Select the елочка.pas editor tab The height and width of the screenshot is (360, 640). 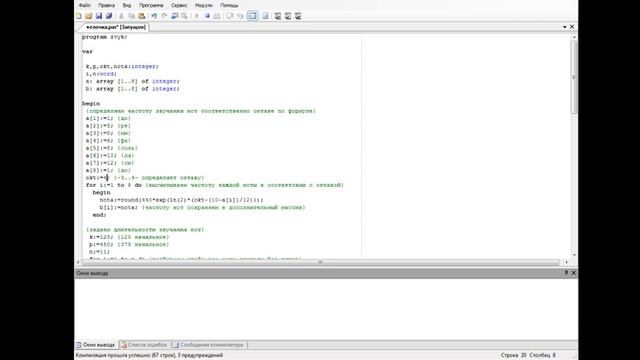coord(116,27)
